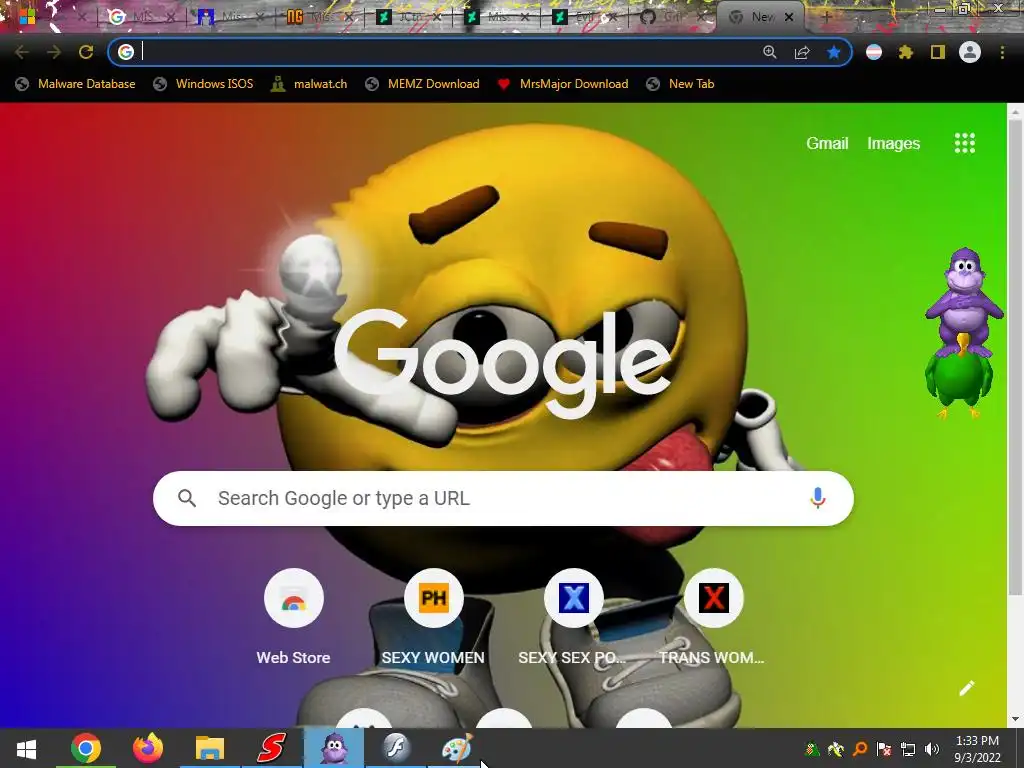Image resolution: width=1024 pixels, height=768 pixels.
Task: Open the MEMZ Download bookmark
Action: tap(423, 84)
